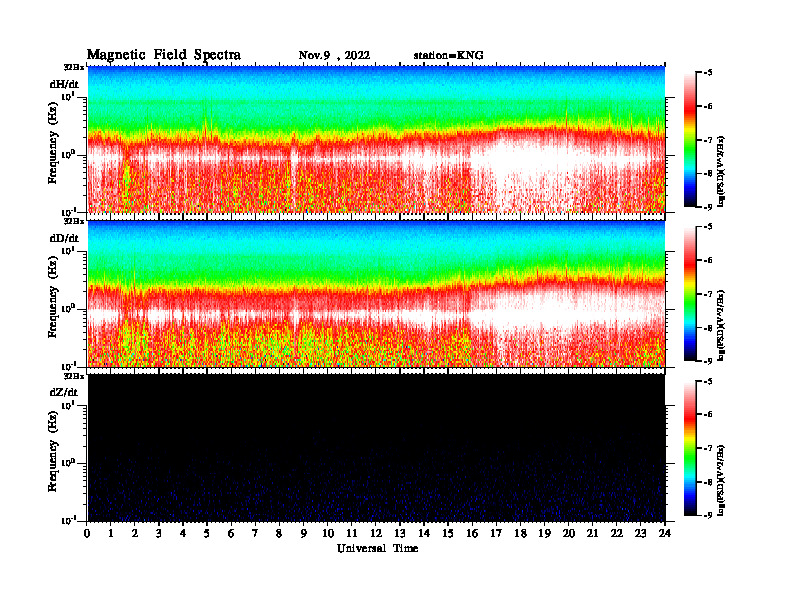Click the 10^1 frequency tick of the dZ/dt panel
This screenshot has width=792, height=612.
tap(68, 405)
